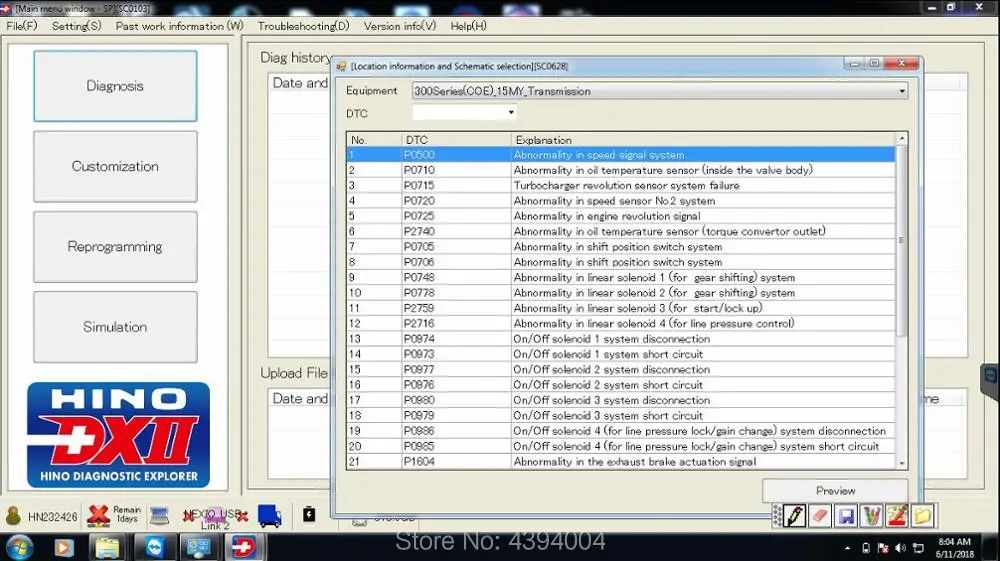Select row P0710 oil temperature sensor
This screenshot has height=561, width=1000.
(621, 170)
